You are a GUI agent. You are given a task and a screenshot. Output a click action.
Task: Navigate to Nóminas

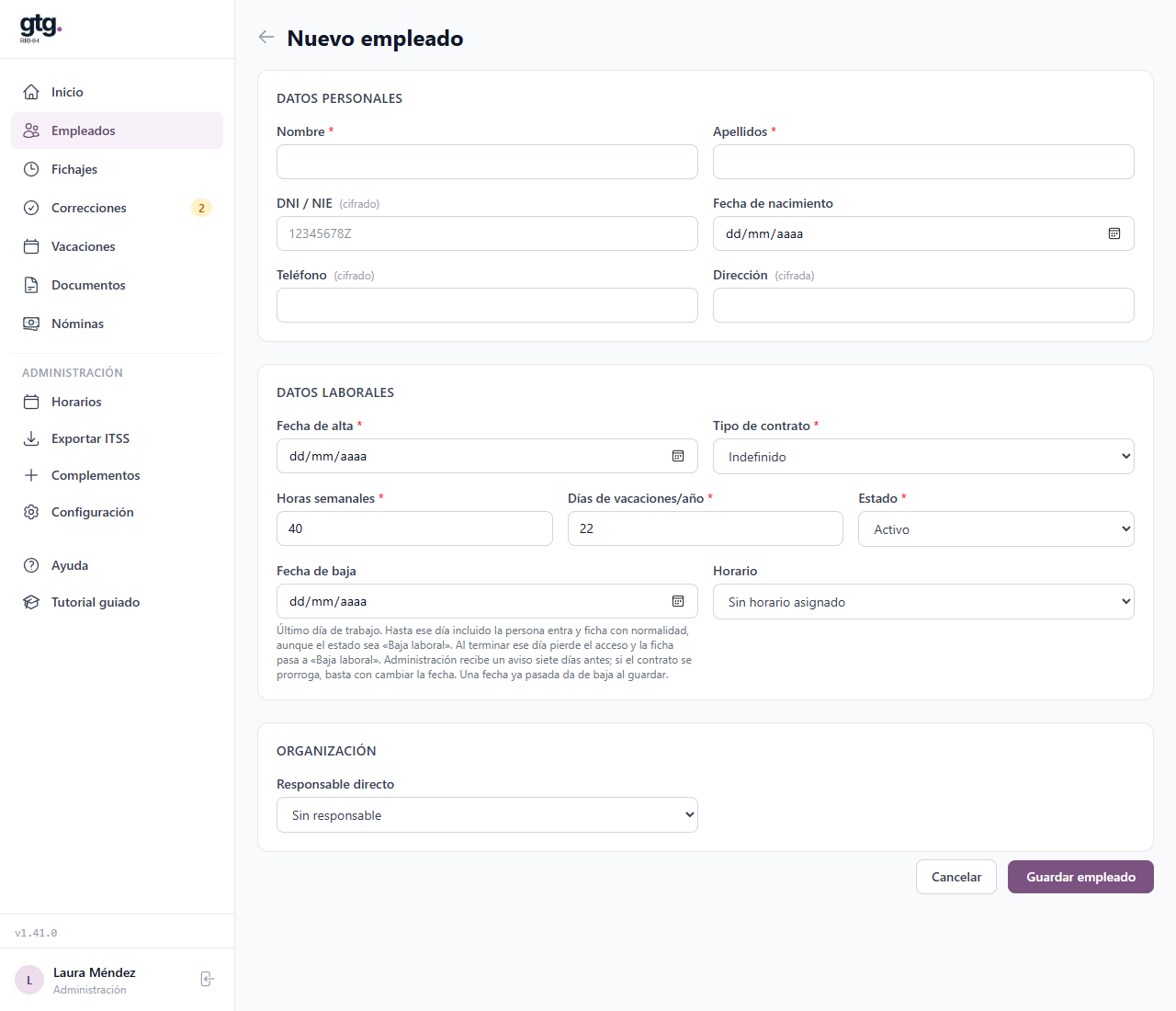tap(117, 324)
